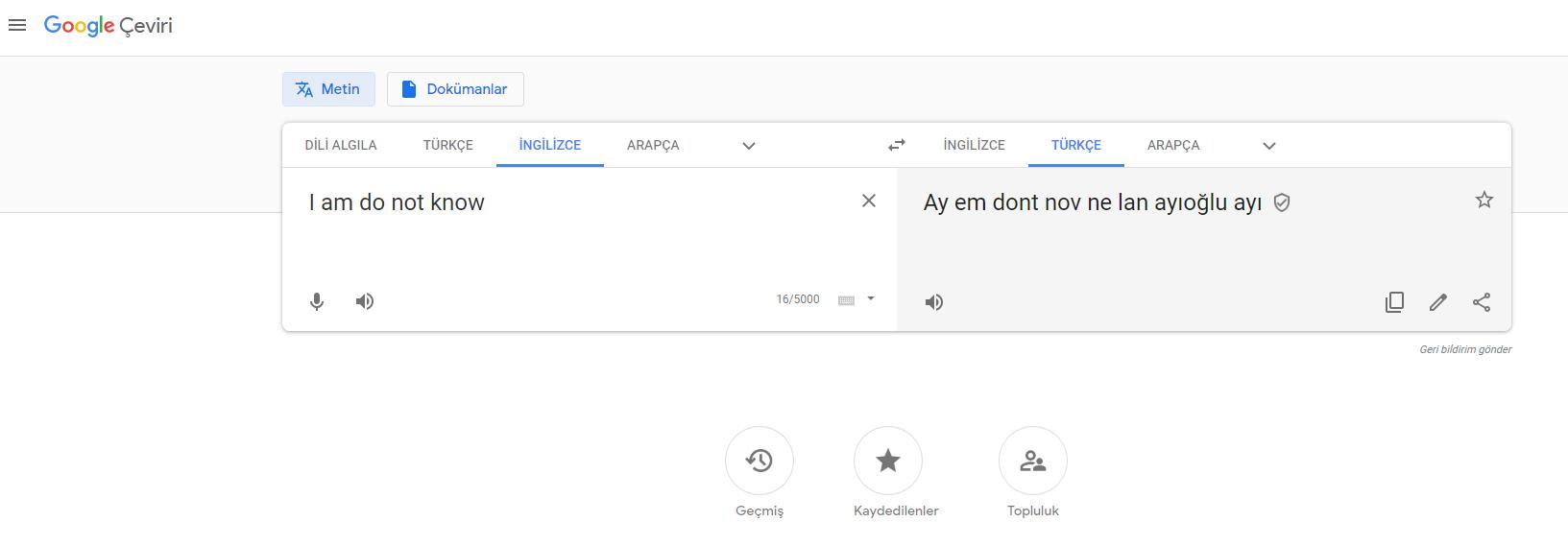
Task: Expand the source language list chevron
Action: click(x=749, y=146)
